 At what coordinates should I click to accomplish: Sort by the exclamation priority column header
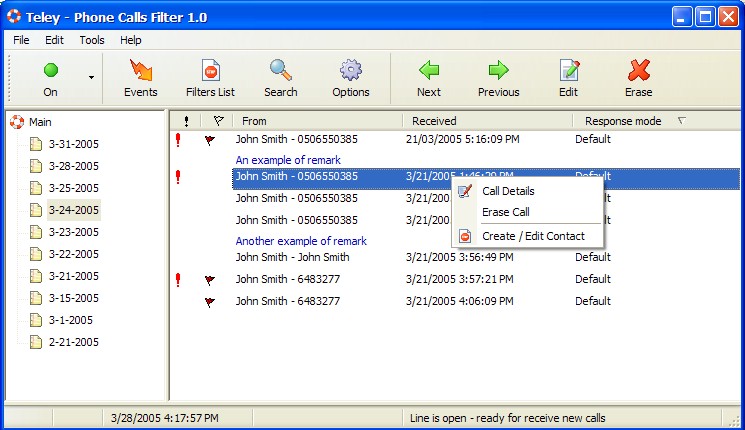(186, 121)
